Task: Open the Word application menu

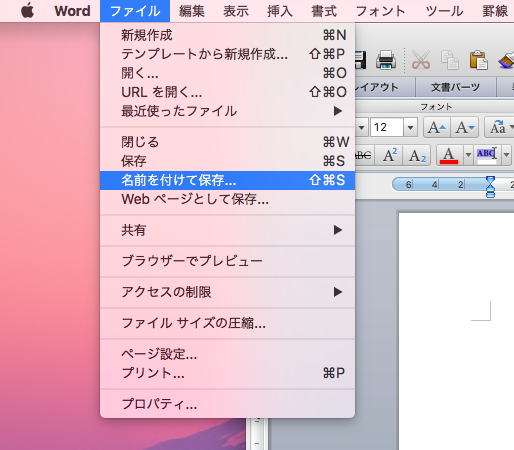Action: click(72, 11)
